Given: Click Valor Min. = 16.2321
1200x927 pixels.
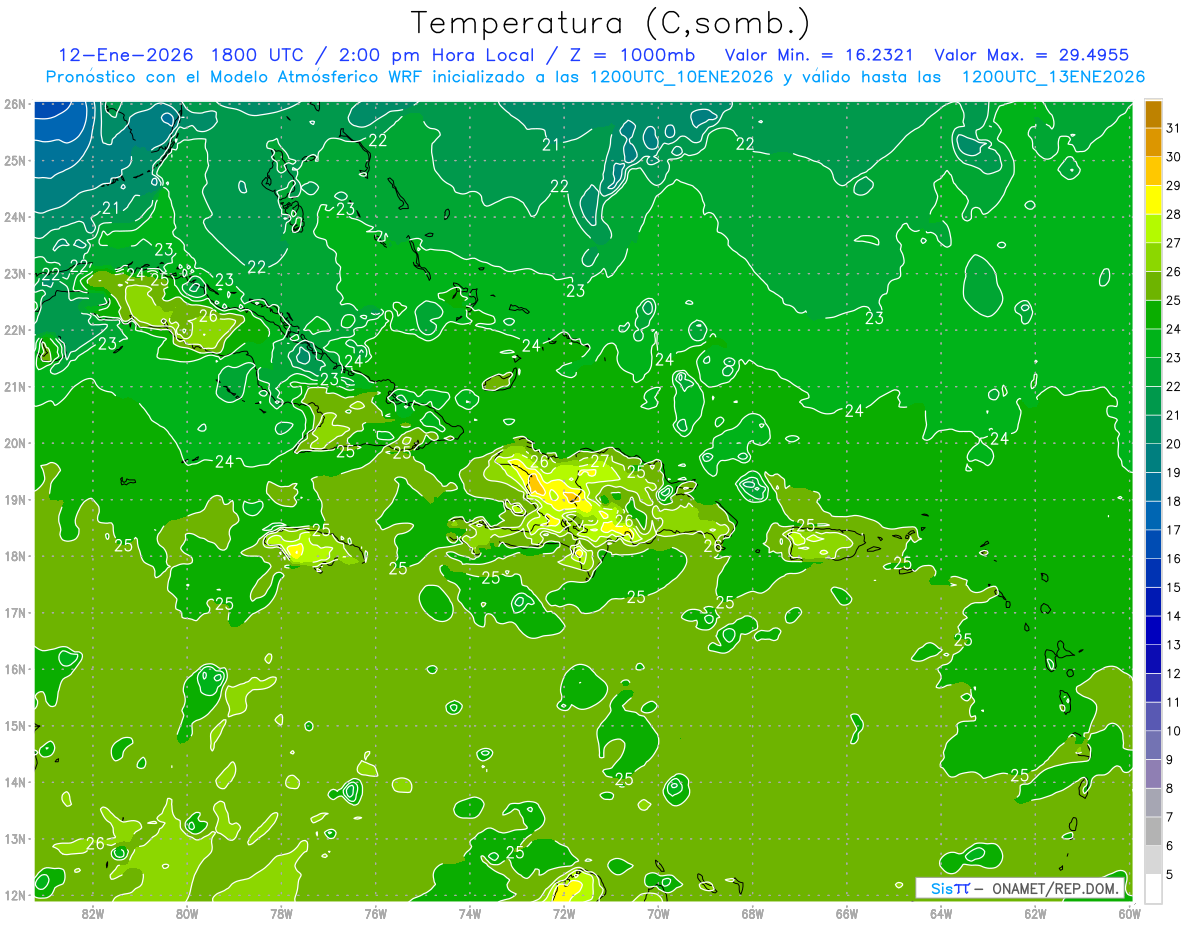Looking at the screenshot, I should point(819,55).
